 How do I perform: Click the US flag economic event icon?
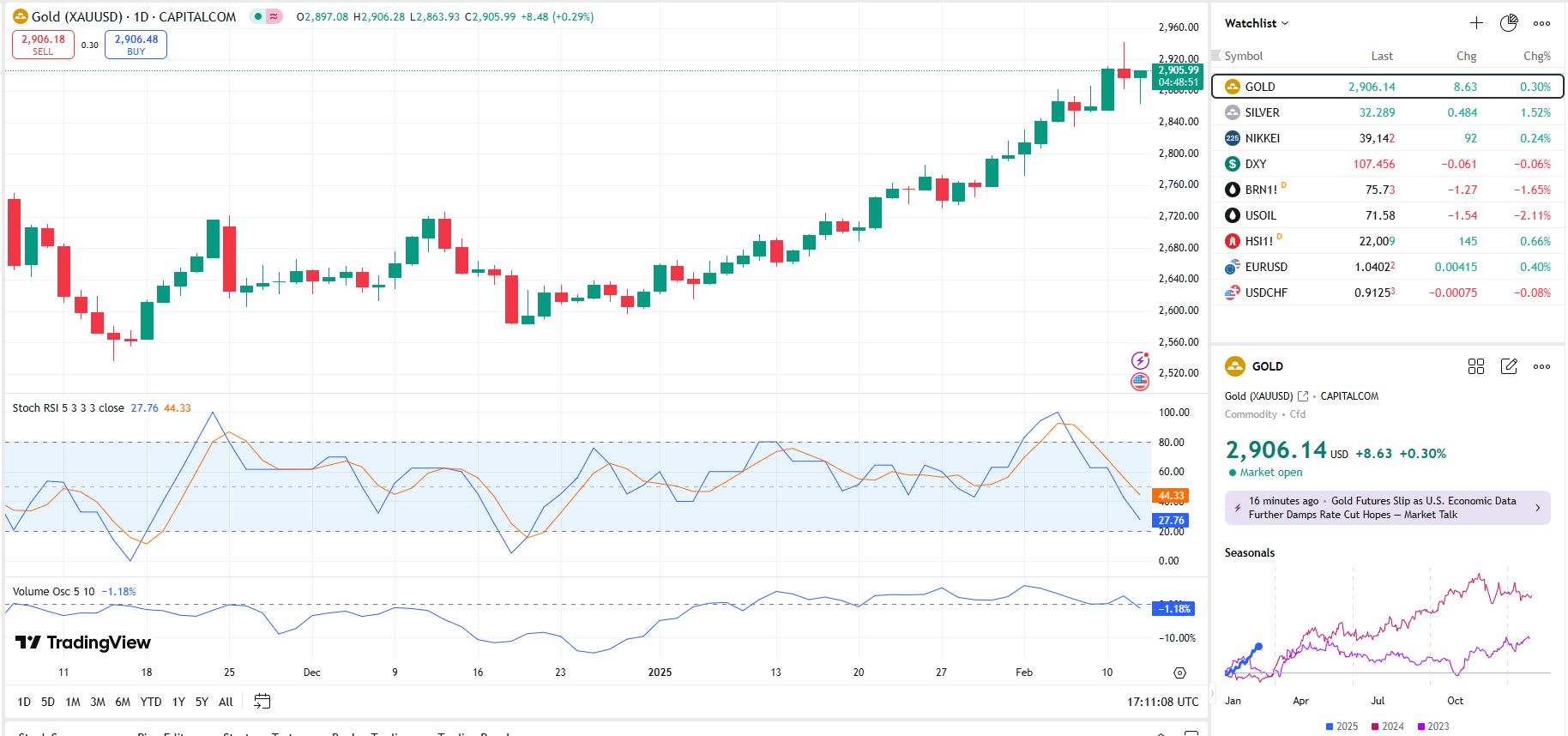click(x=1140, y=382)
